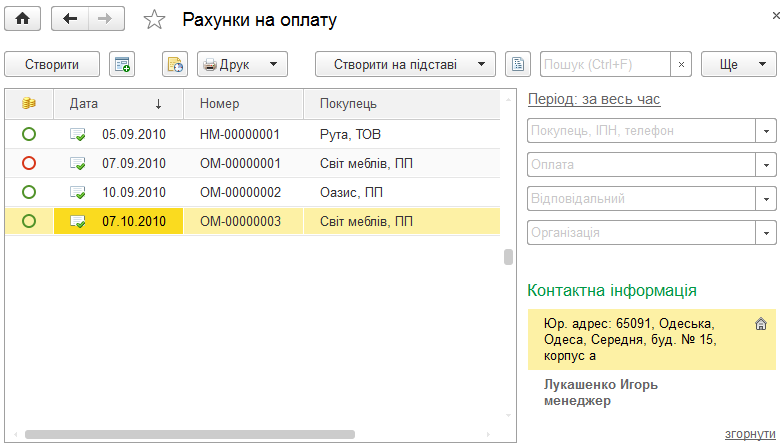
Task: Click the coins payment status column header
Action: click(x=29, y=103)
